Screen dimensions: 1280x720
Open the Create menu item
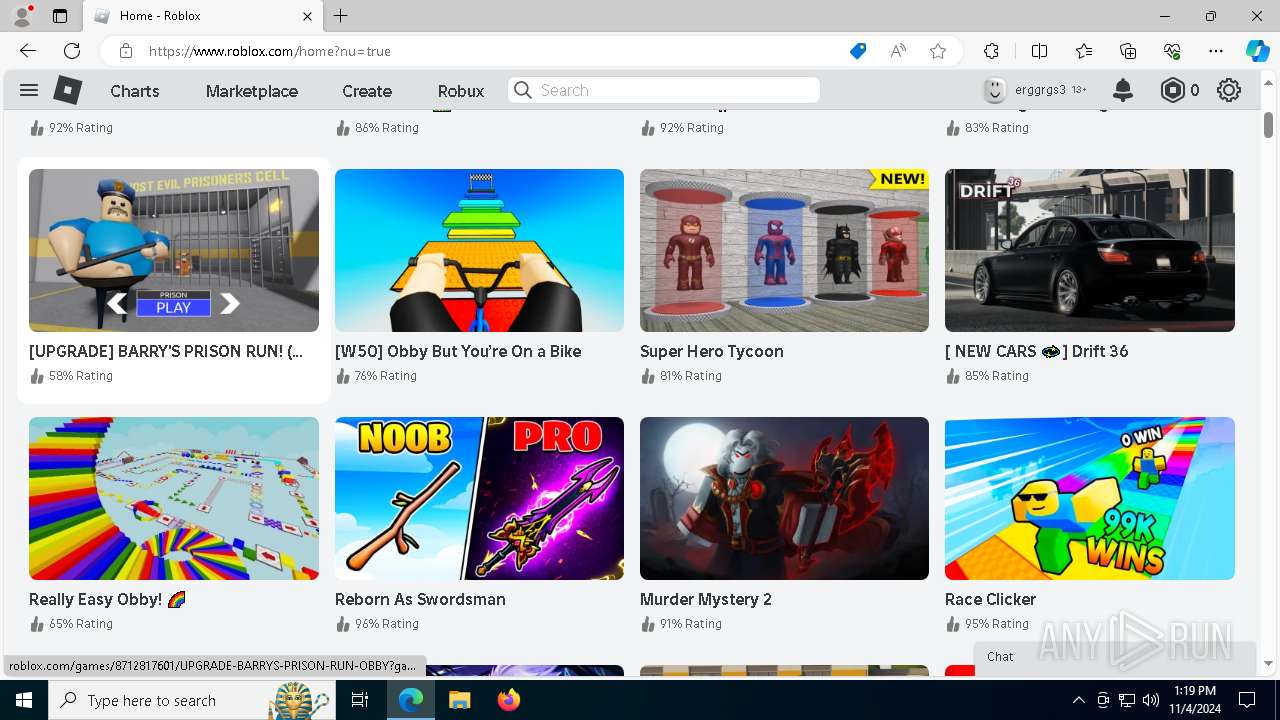click(367, 91)
